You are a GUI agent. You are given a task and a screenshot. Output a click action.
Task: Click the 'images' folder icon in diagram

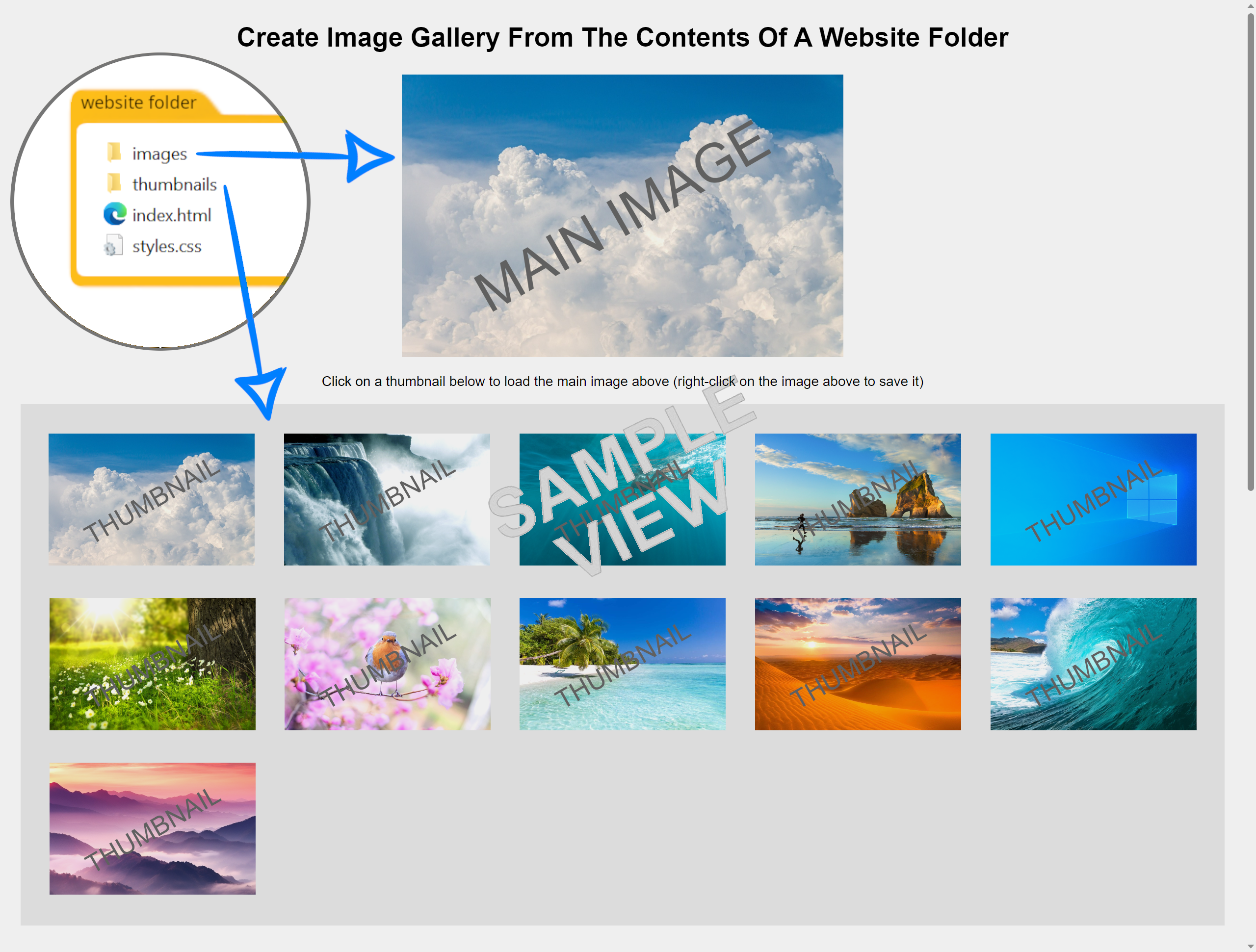pyautogui.click(x=114, y=152)
